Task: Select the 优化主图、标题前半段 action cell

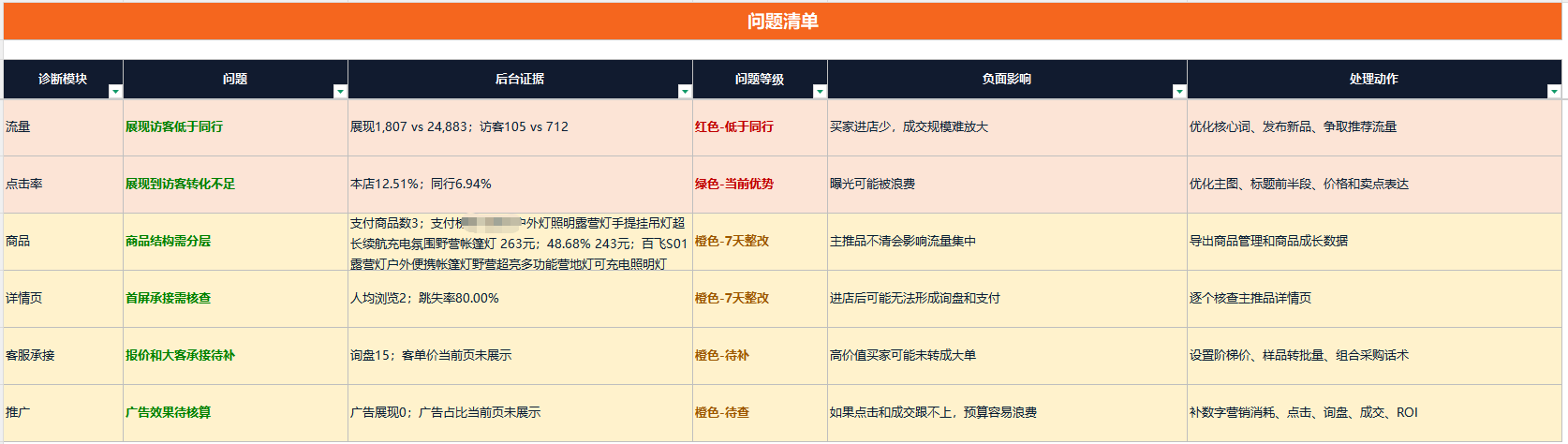Action: 1374,185
